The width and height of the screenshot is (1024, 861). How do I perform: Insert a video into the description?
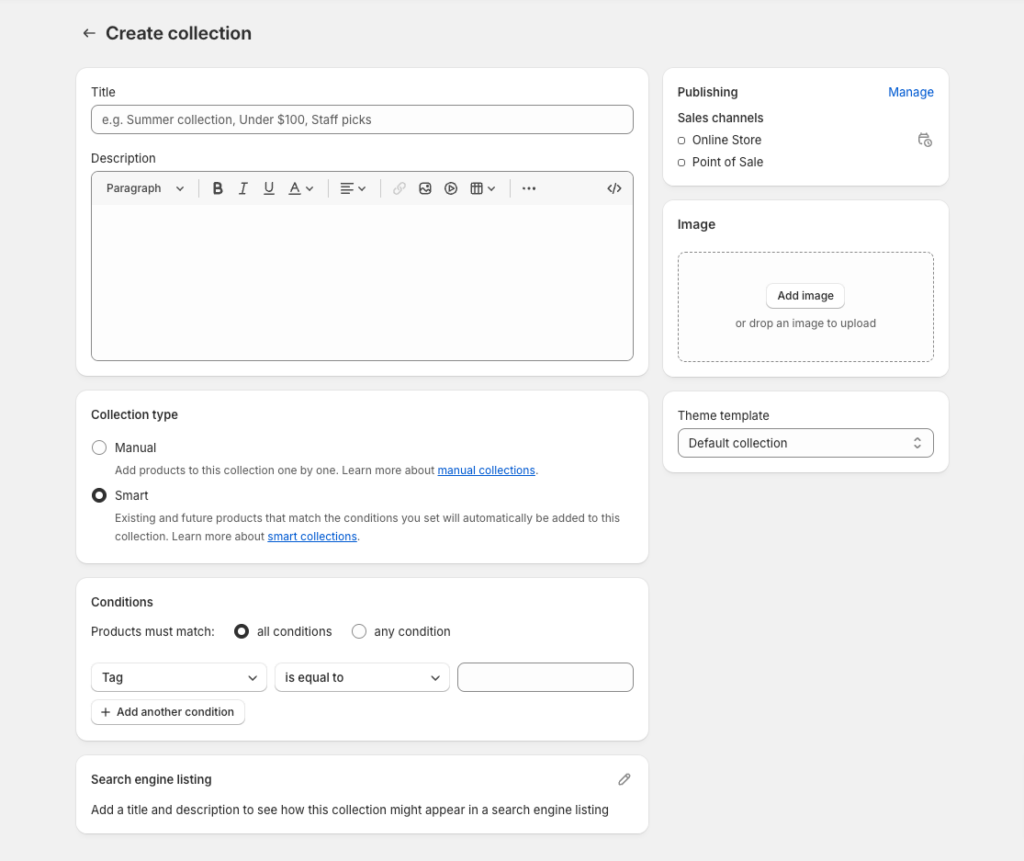[x=451, y=188]
